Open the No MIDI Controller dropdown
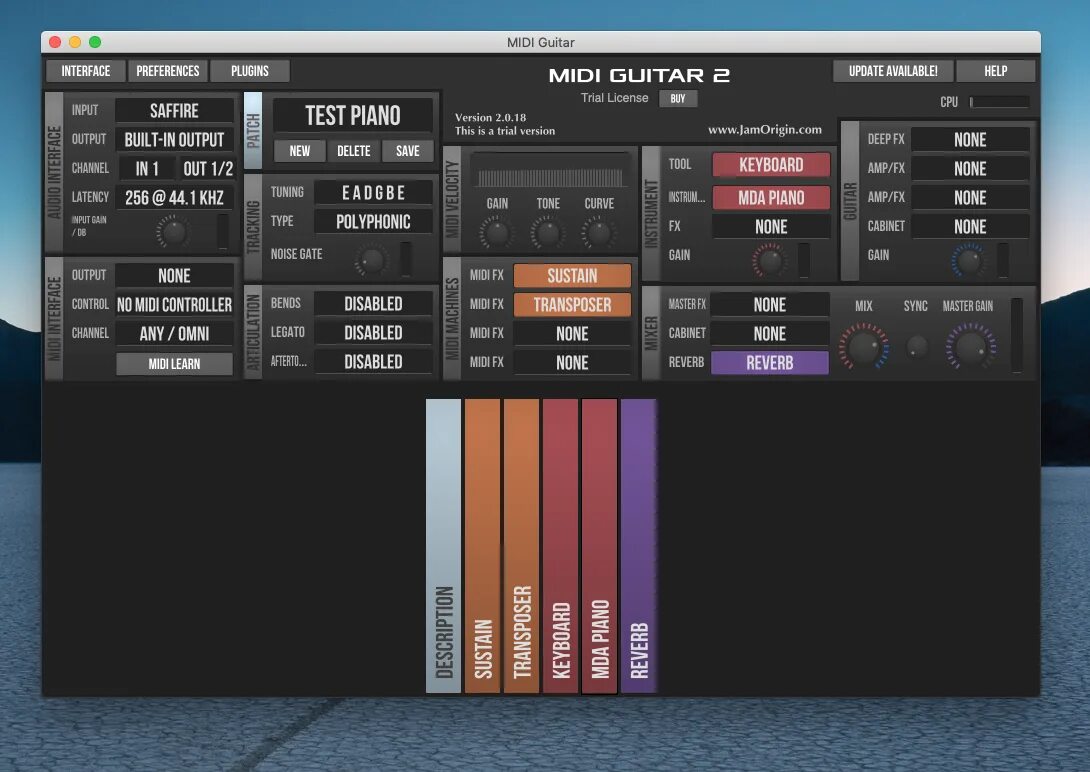Viewport: 1090px width, 772px height. [x=174, y=304]
